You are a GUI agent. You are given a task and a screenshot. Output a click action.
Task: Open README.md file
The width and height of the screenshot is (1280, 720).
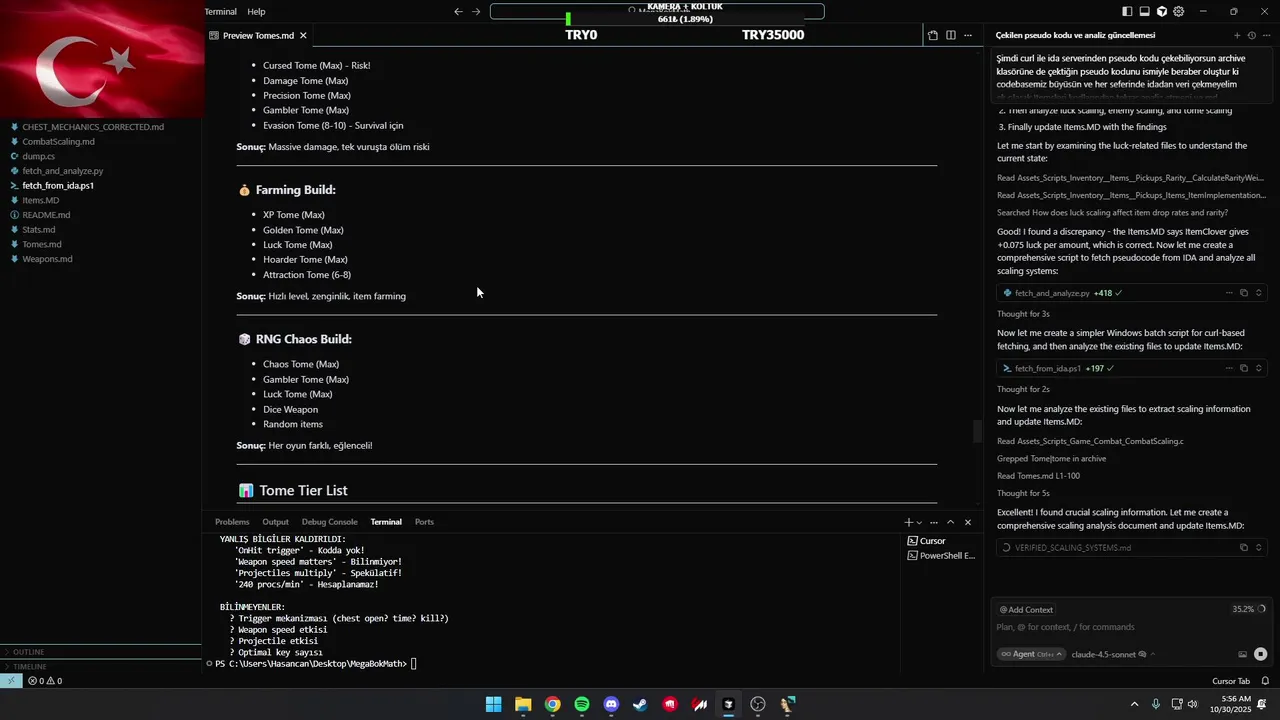[x=46, y=215]
